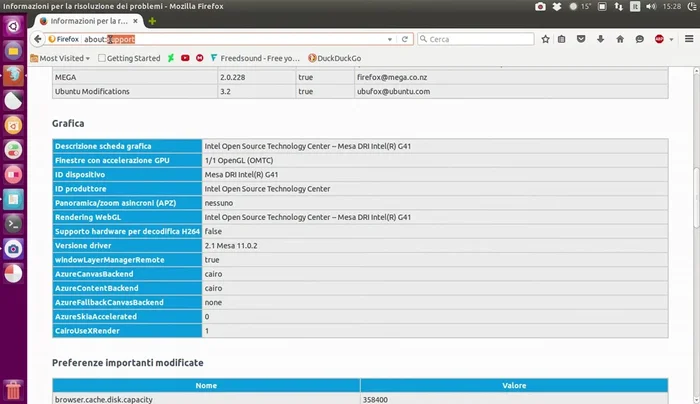Open the session power menu
Screen dimensions: 700x404
click(693, 6)
